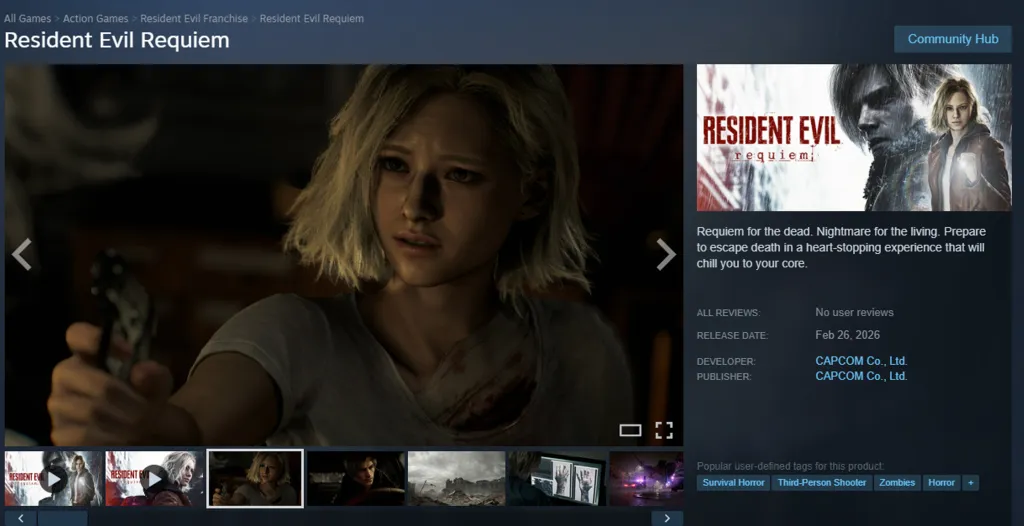1024x526 pixels.
Task: Select the man driving car screenshot thumbnail
Action: (x=356, y=478)
